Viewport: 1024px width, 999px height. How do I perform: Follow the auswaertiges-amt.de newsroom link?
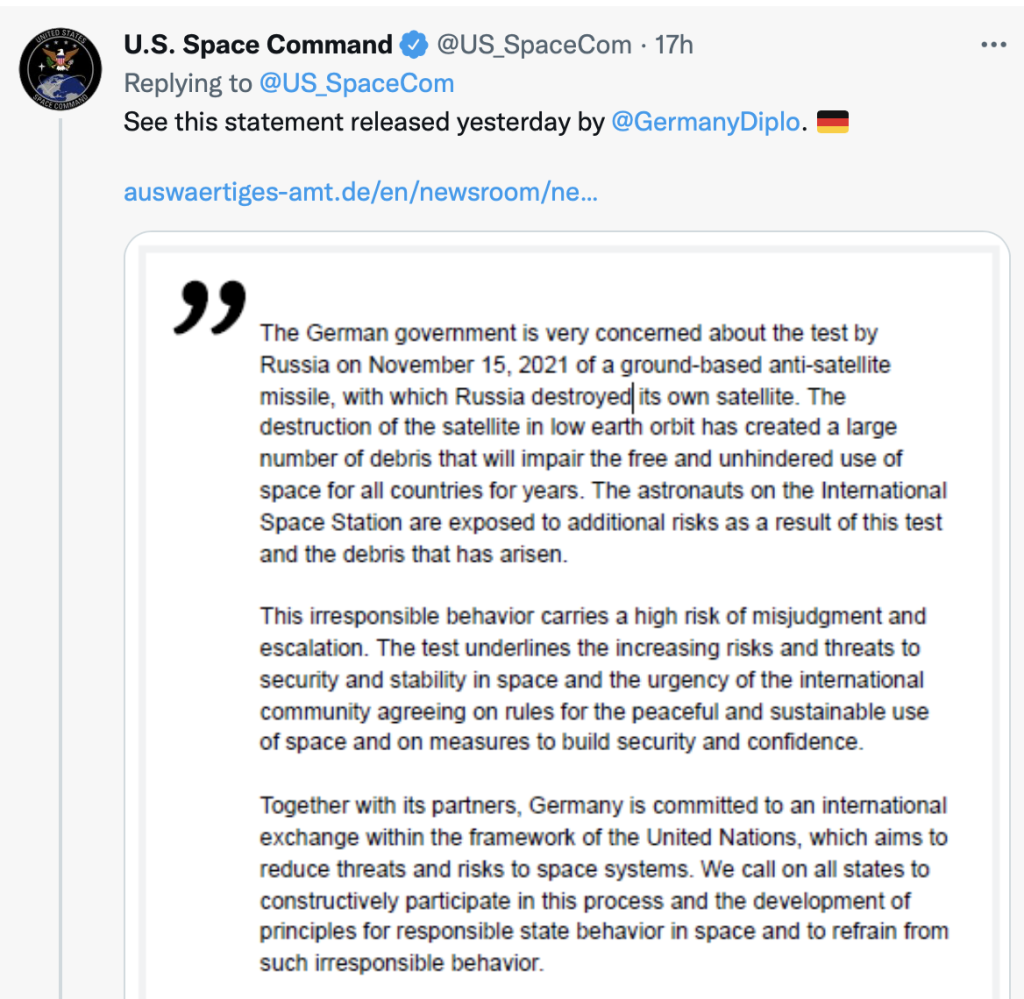coord(358,192)
